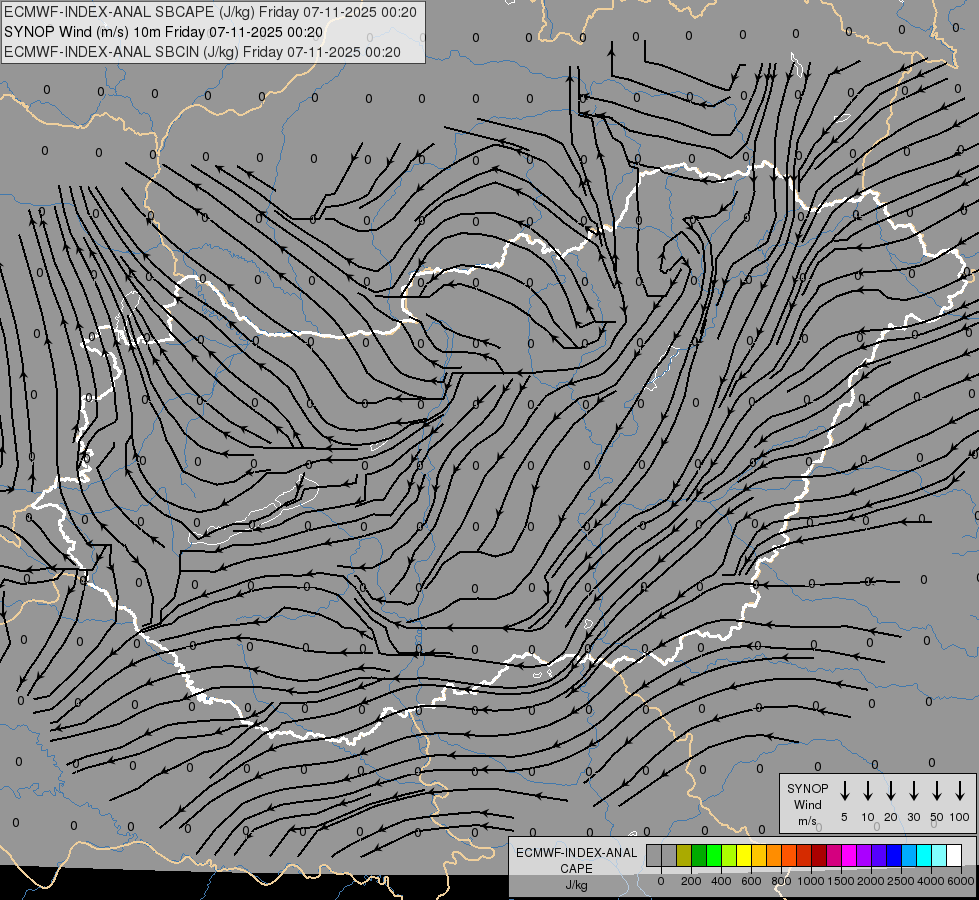Pick the yellow-green CAPE swatch
This screenshot has height=900, width=979.
(x=729, y=856)
